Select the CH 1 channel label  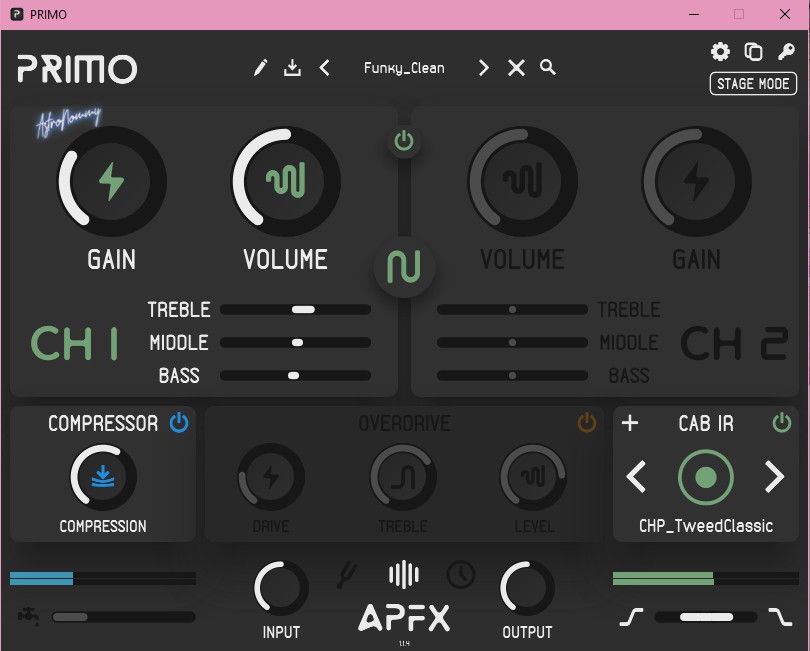click(74, 343)
